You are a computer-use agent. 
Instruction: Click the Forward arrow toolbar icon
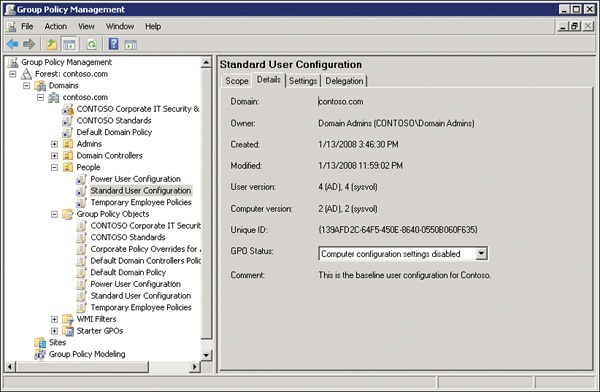tap(29, 44)
